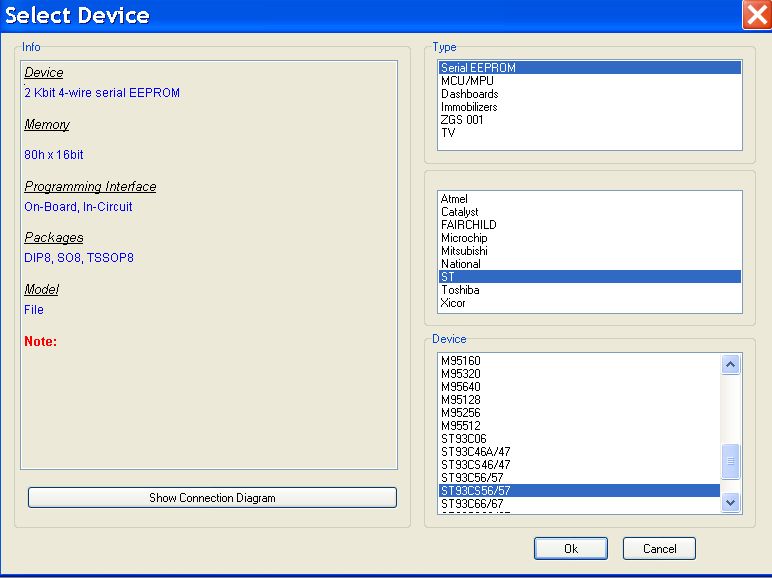Click Show Connection Diagram button
Viewport: 772px width, 578px height.
click(212, 498)
